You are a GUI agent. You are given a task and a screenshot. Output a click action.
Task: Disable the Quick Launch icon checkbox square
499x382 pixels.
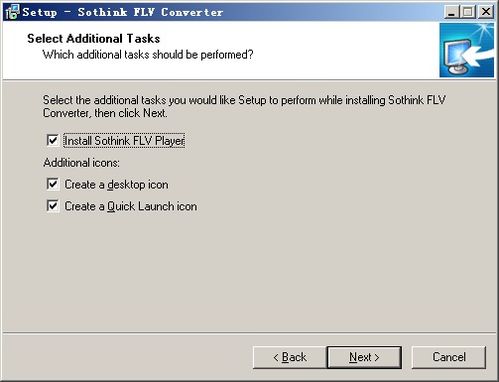click(x=53, y=206)
